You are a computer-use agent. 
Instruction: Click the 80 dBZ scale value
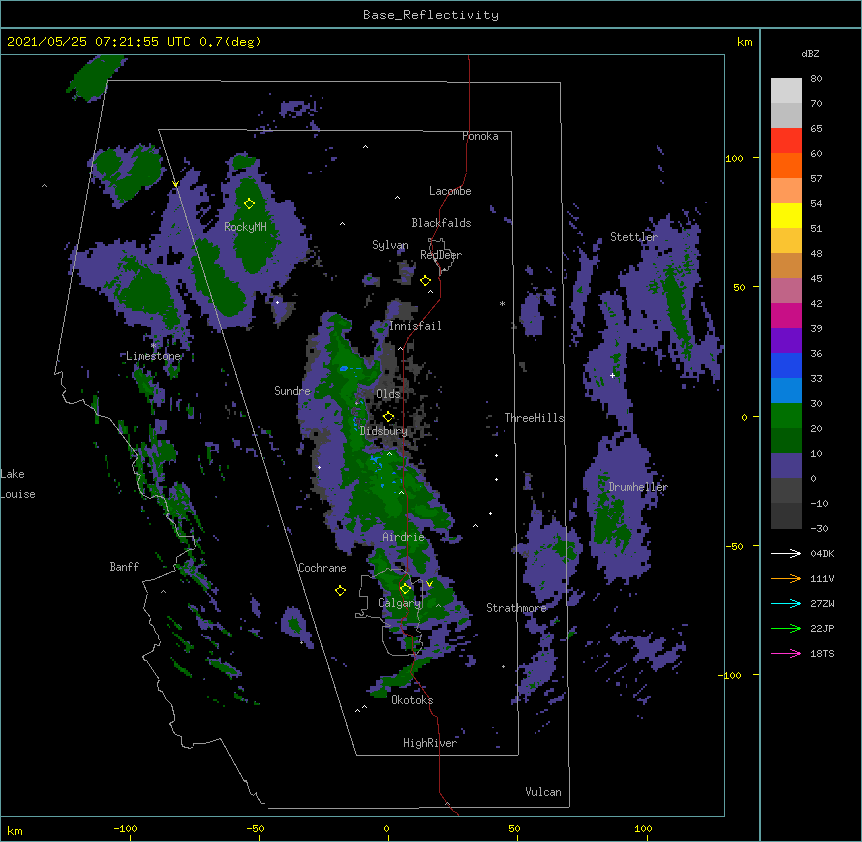(816, 79)
